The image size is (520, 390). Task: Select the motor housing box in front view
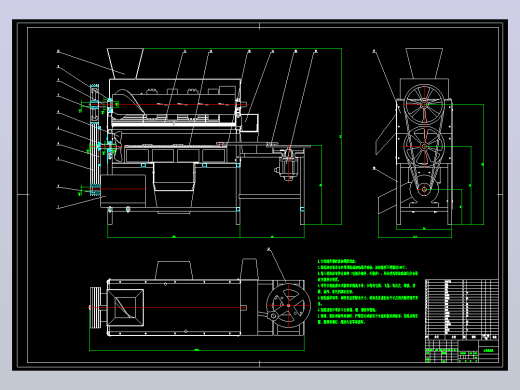123,191
